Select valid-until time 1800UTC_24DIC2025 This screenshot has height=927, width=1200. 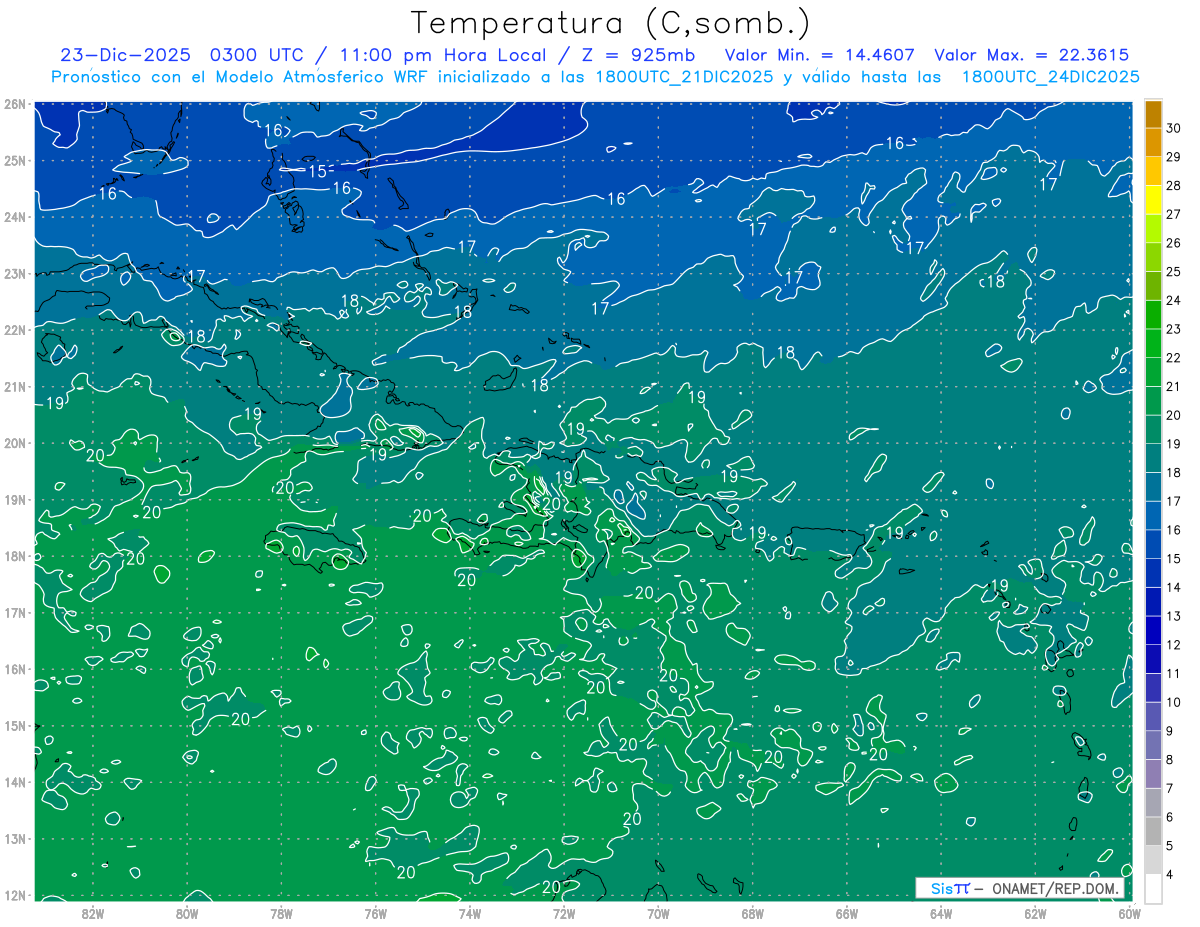click(1050, 77)
